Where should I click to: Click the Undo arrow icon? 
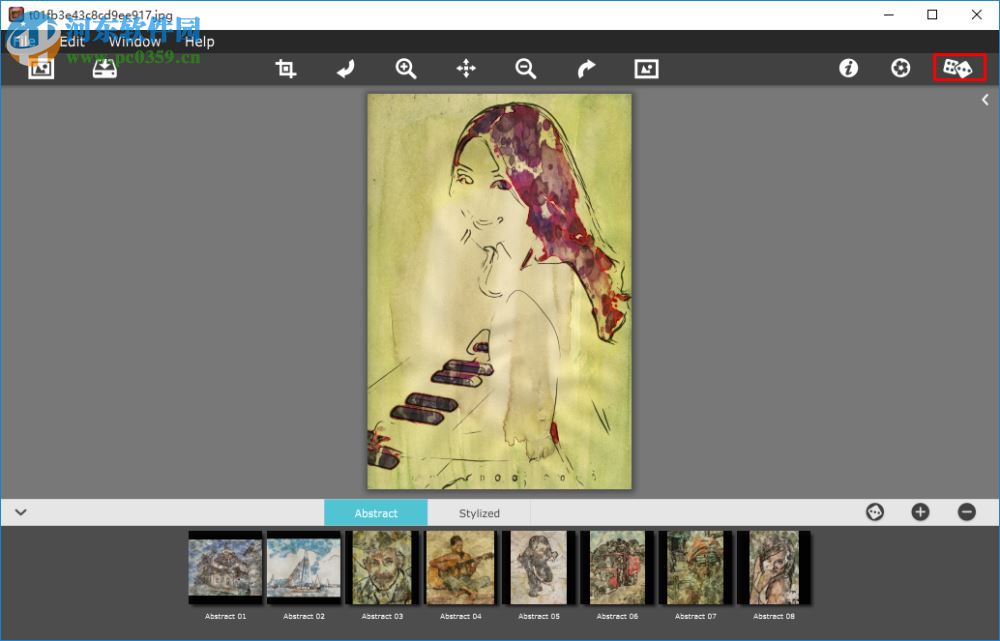pyautogui.click(x=345, y=68)
